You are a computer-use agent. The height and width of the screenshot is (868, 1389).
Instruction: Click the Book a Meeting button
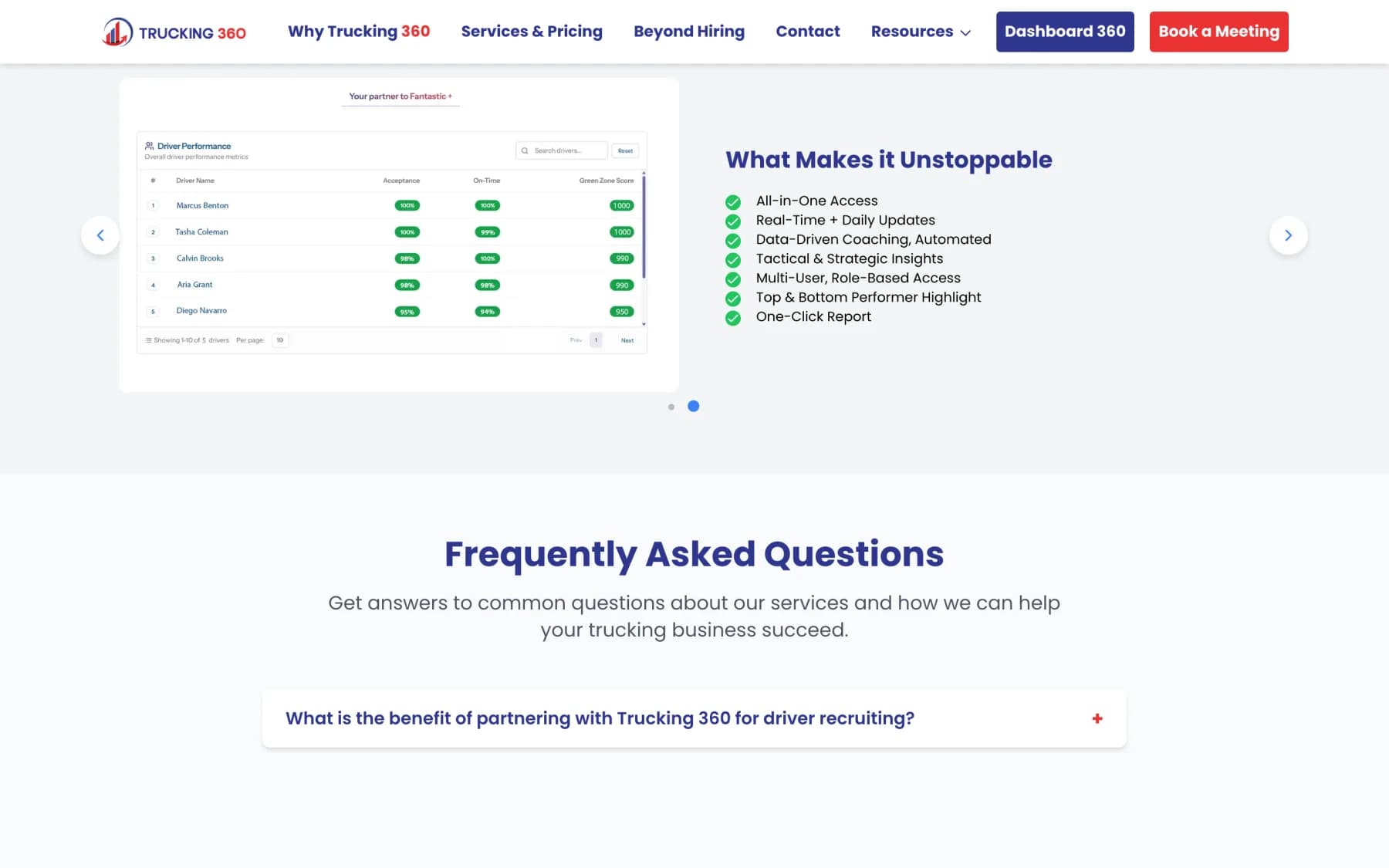point(1218,32)
